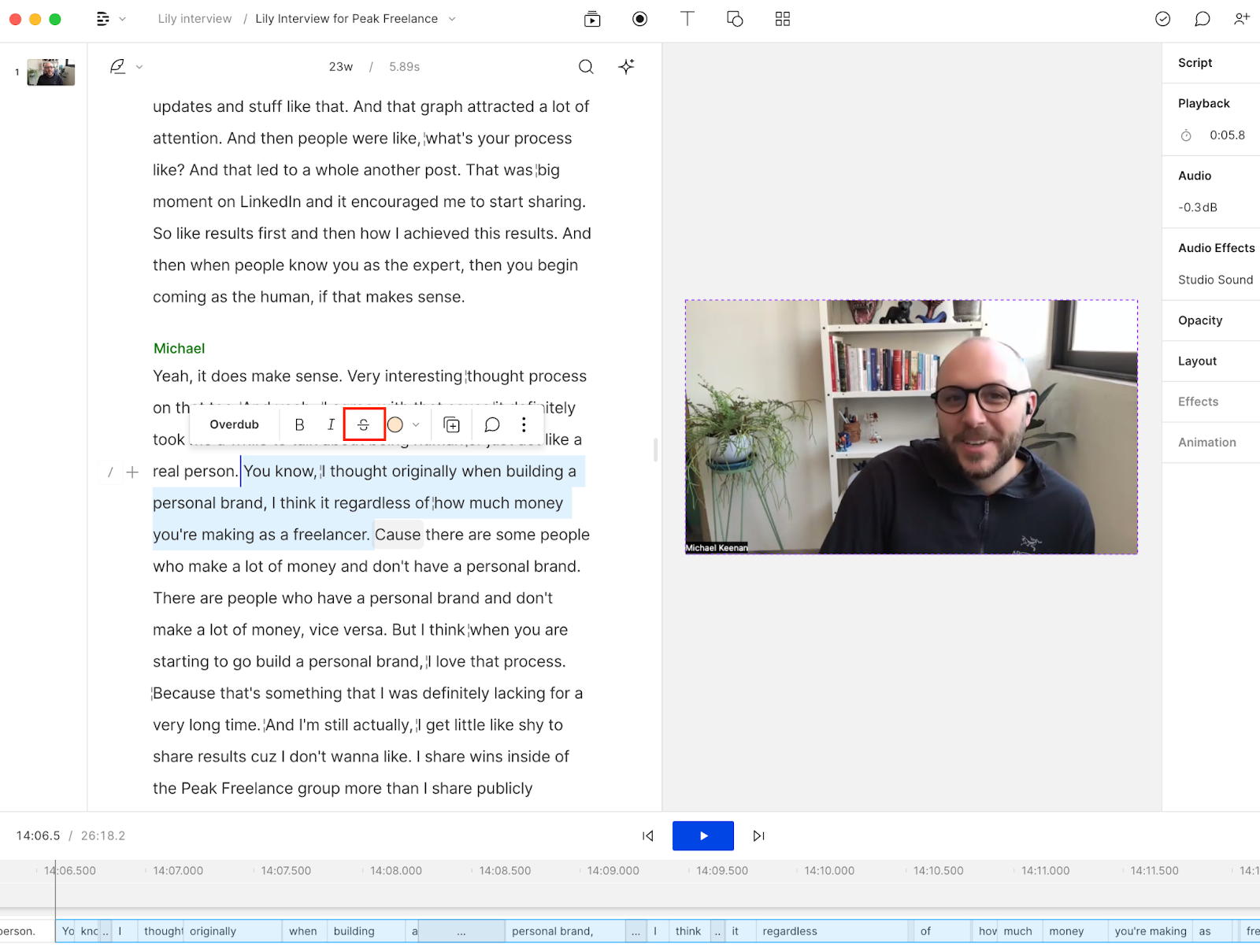The width and height of the screenshot is (1260, 952).
Task: Duplicate selection to new composition
Action: click(x=451, y=424)
